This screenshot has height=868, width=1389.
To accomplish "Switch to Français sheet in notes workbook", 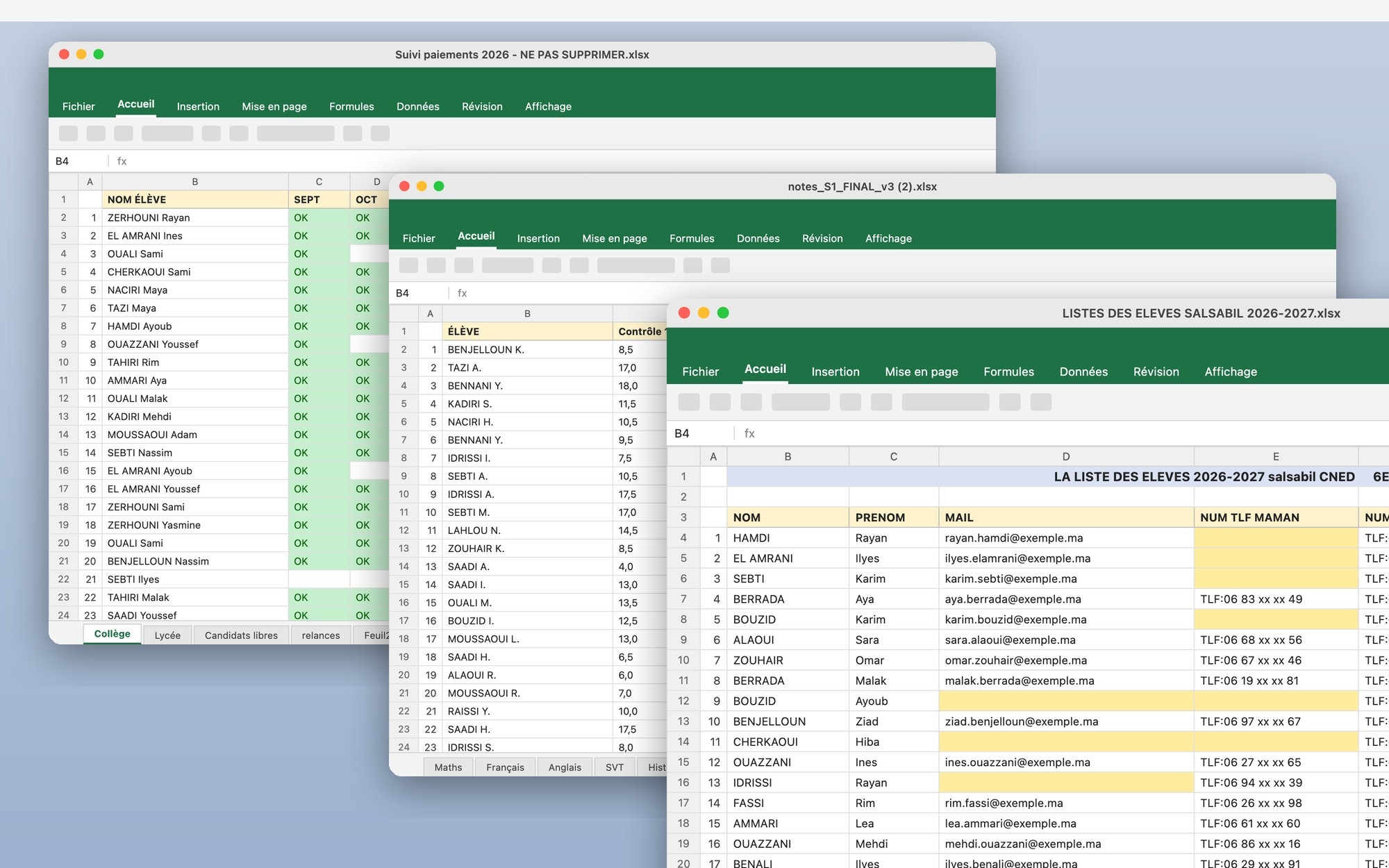I will click(x=505, y=767).
